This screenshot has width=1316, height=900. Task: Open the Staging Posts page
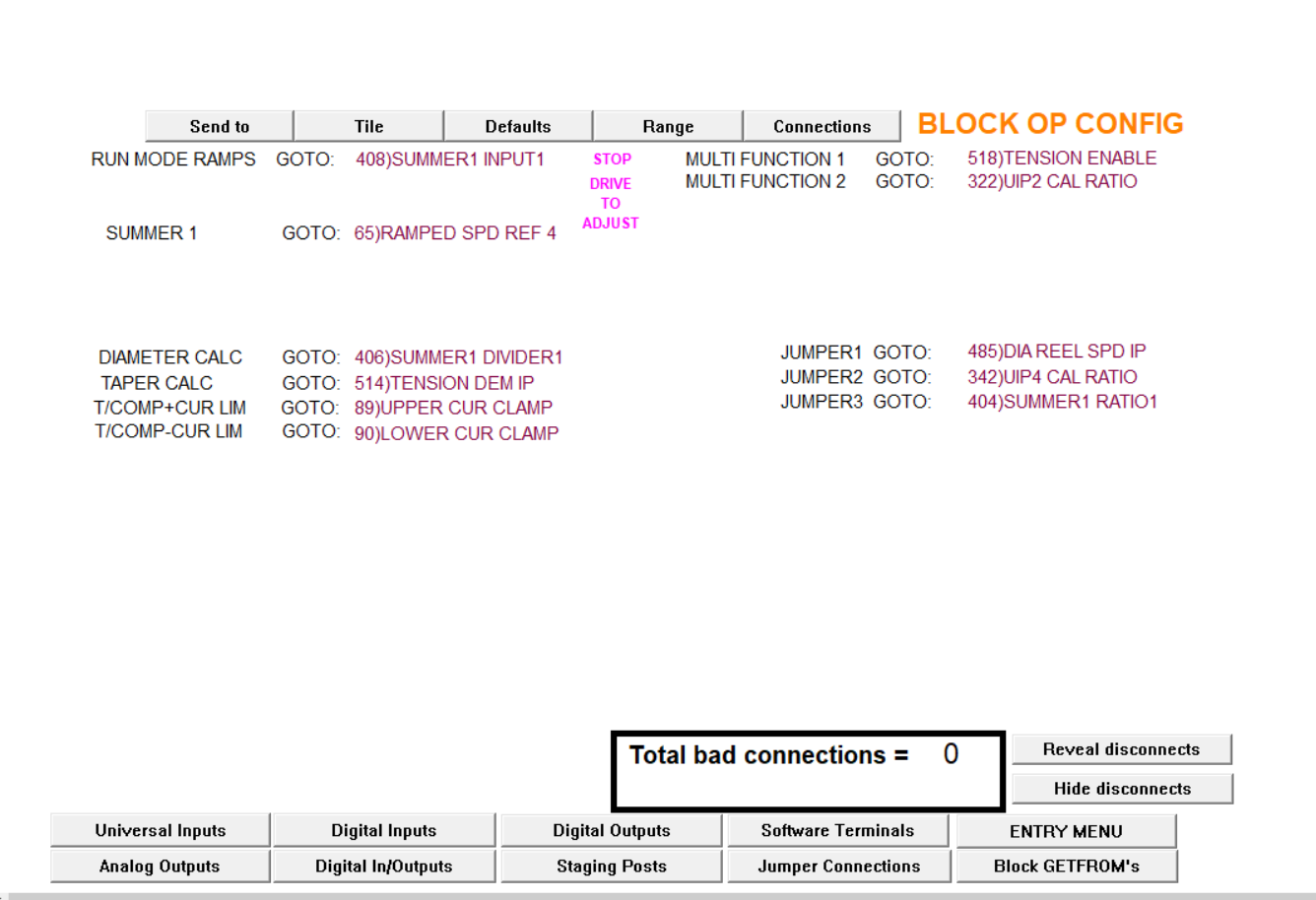[611, 867]
